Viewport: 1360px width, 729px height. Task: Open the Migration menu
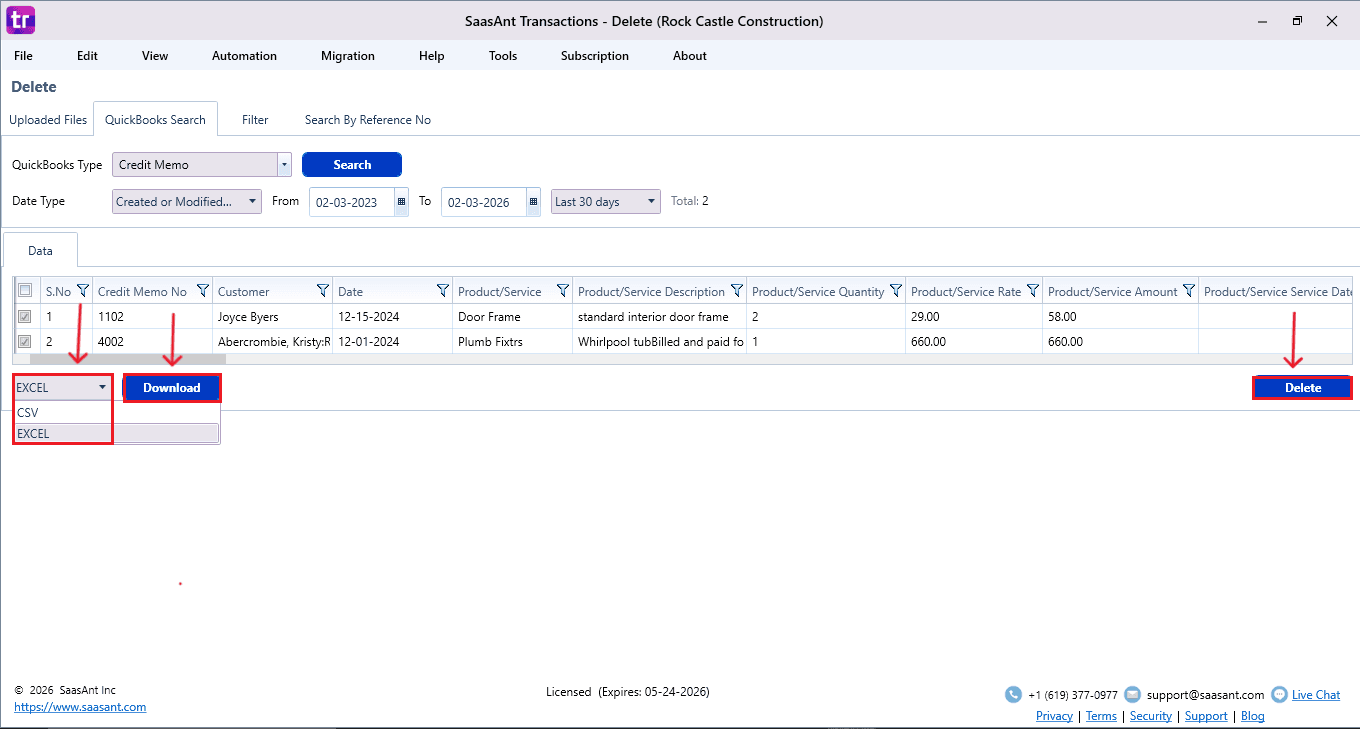click(348, 56)
